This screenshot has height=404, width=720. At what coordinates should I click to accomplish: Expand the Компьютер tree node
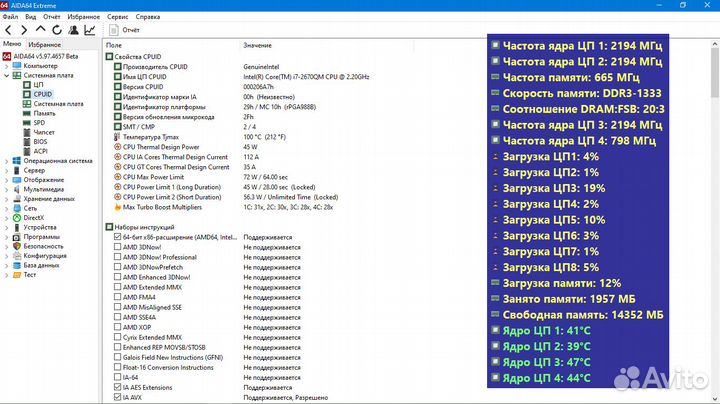(6, 66)
